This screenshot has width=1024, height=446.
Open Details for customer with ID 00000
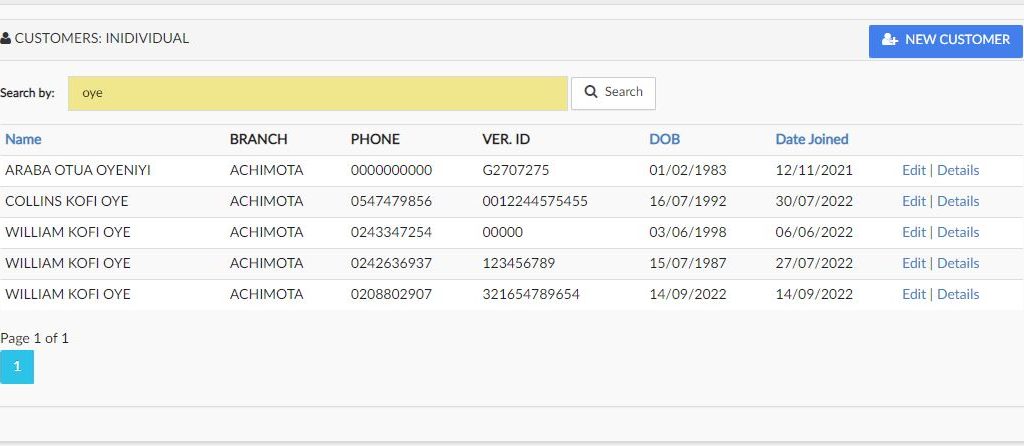tap(957, 233)
